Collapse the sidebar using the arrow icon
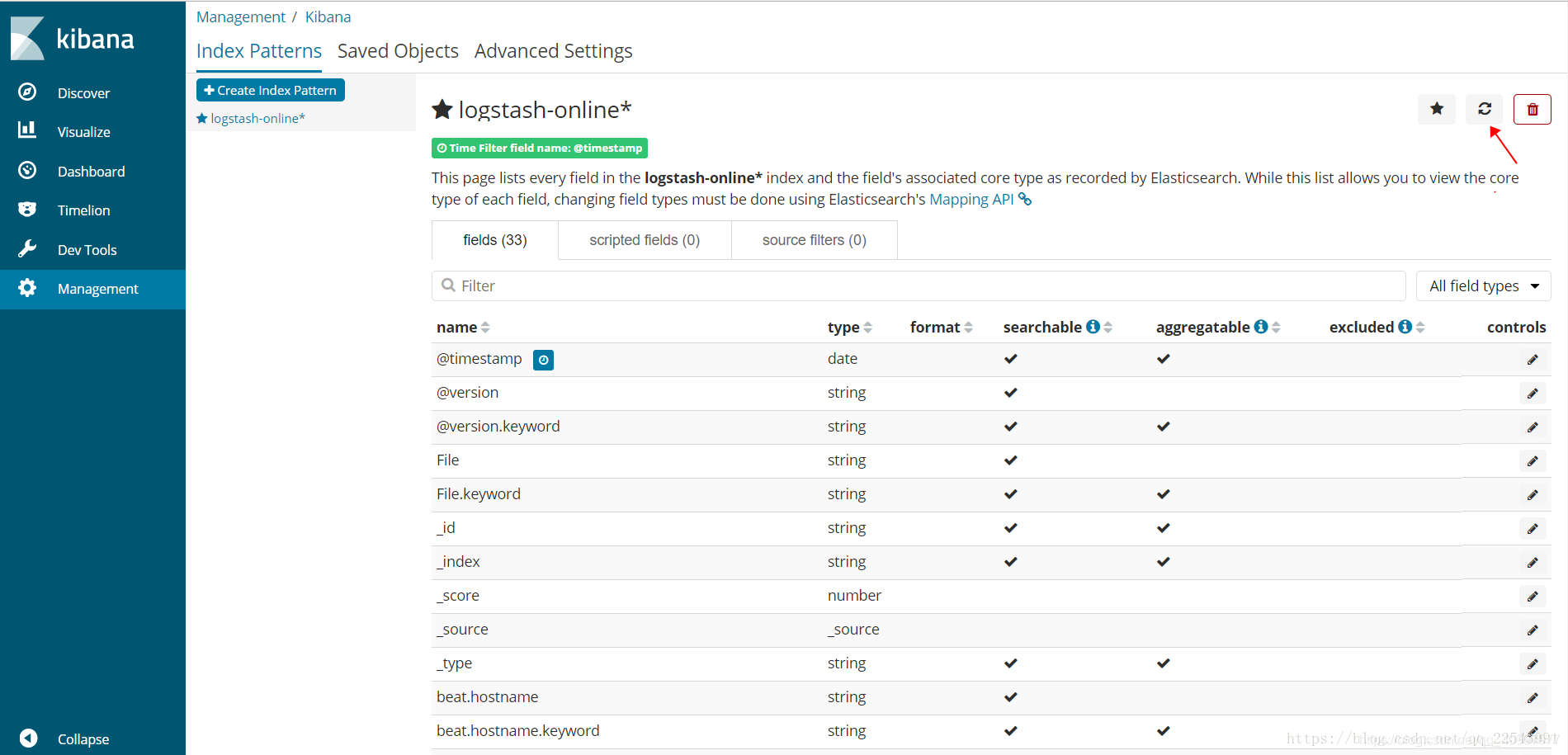Image resolution: width=1568 pixels, height=755 pixels. click(28, 738)
